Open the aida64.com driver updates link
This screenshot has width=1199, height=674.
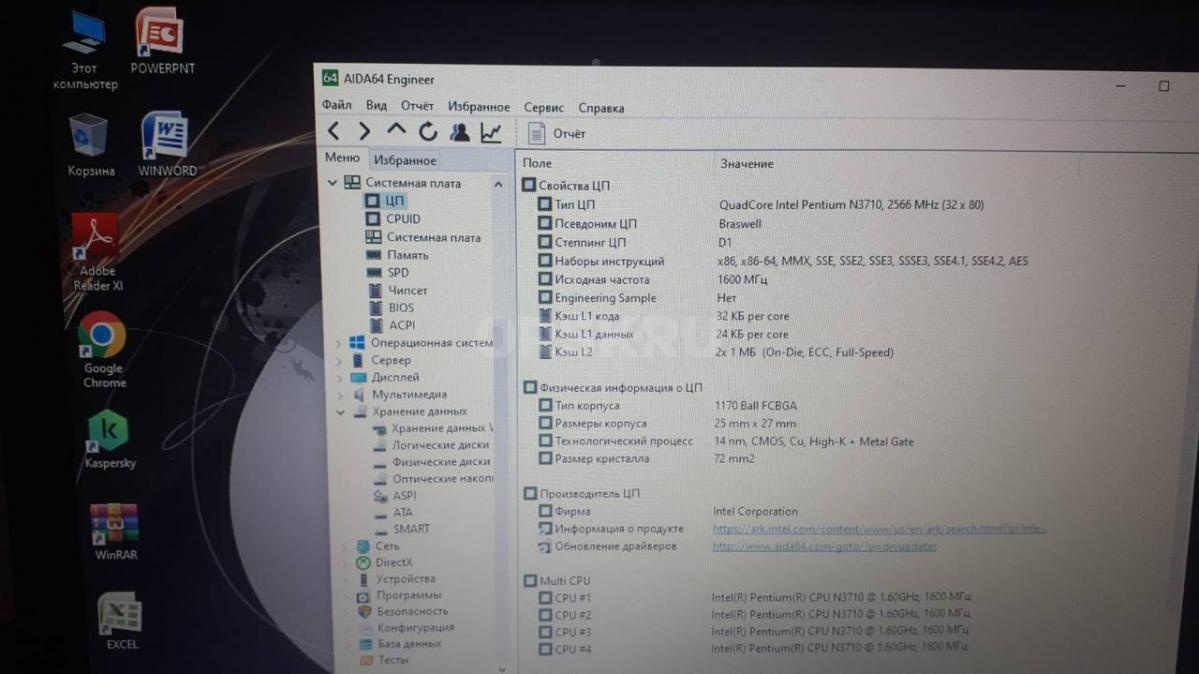point(824,547)
